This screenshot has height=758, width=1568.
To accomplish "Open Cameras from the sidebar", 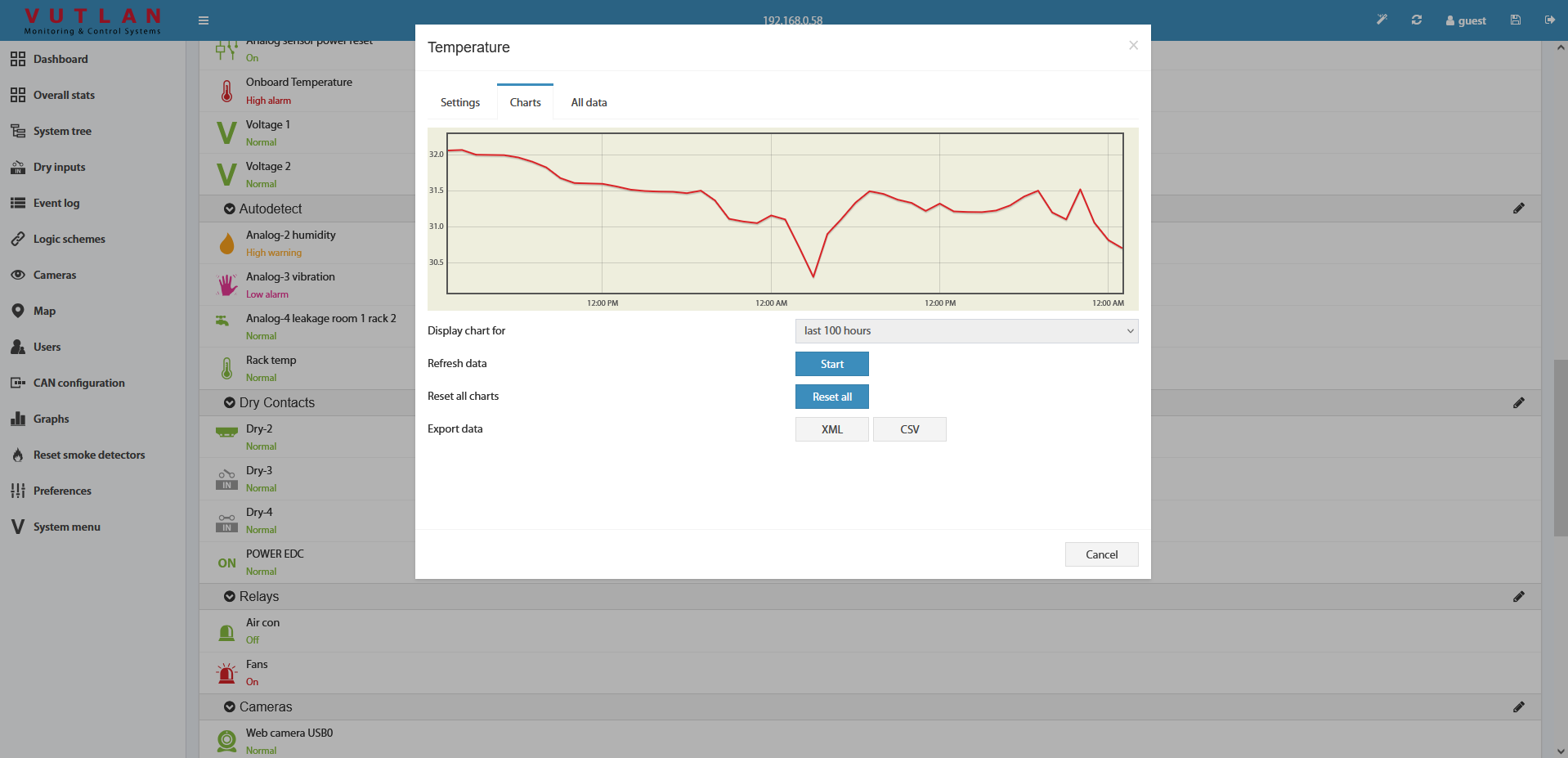I will [54, 275].
